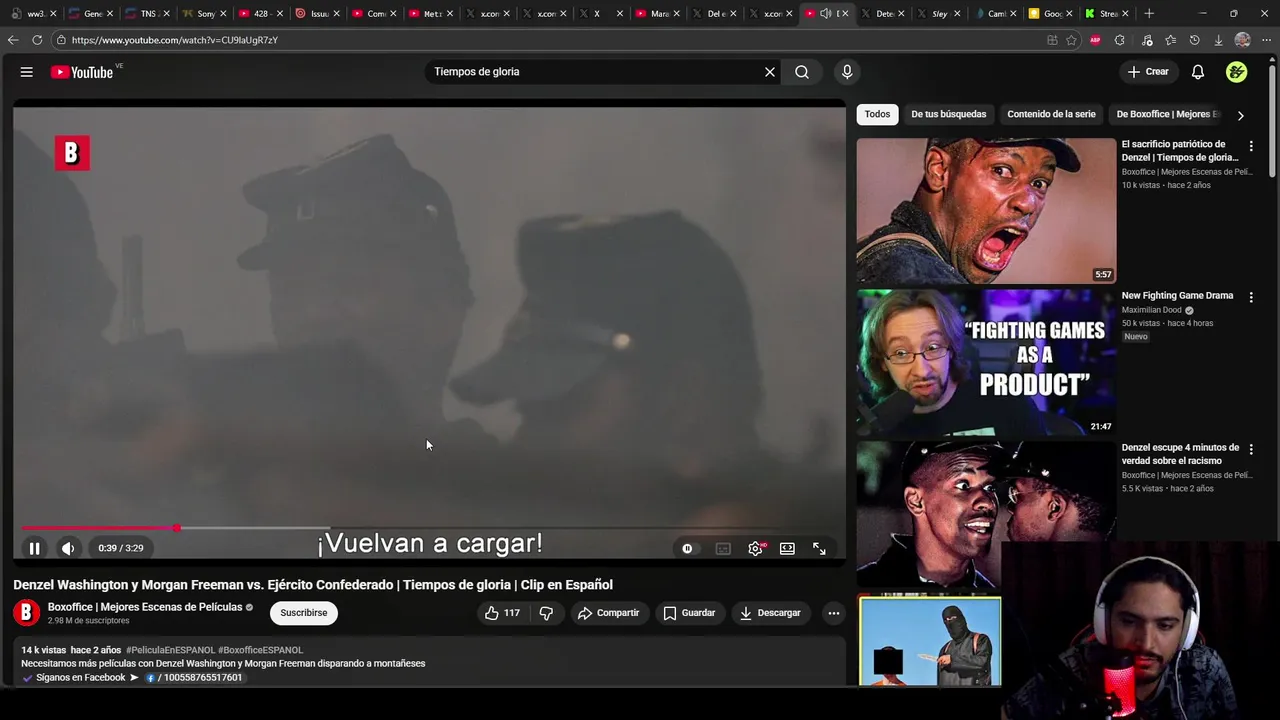The width and height of the screenshot is (1280, 720).
Task: Click the browser address bar URL
Action: coord(175,40)
